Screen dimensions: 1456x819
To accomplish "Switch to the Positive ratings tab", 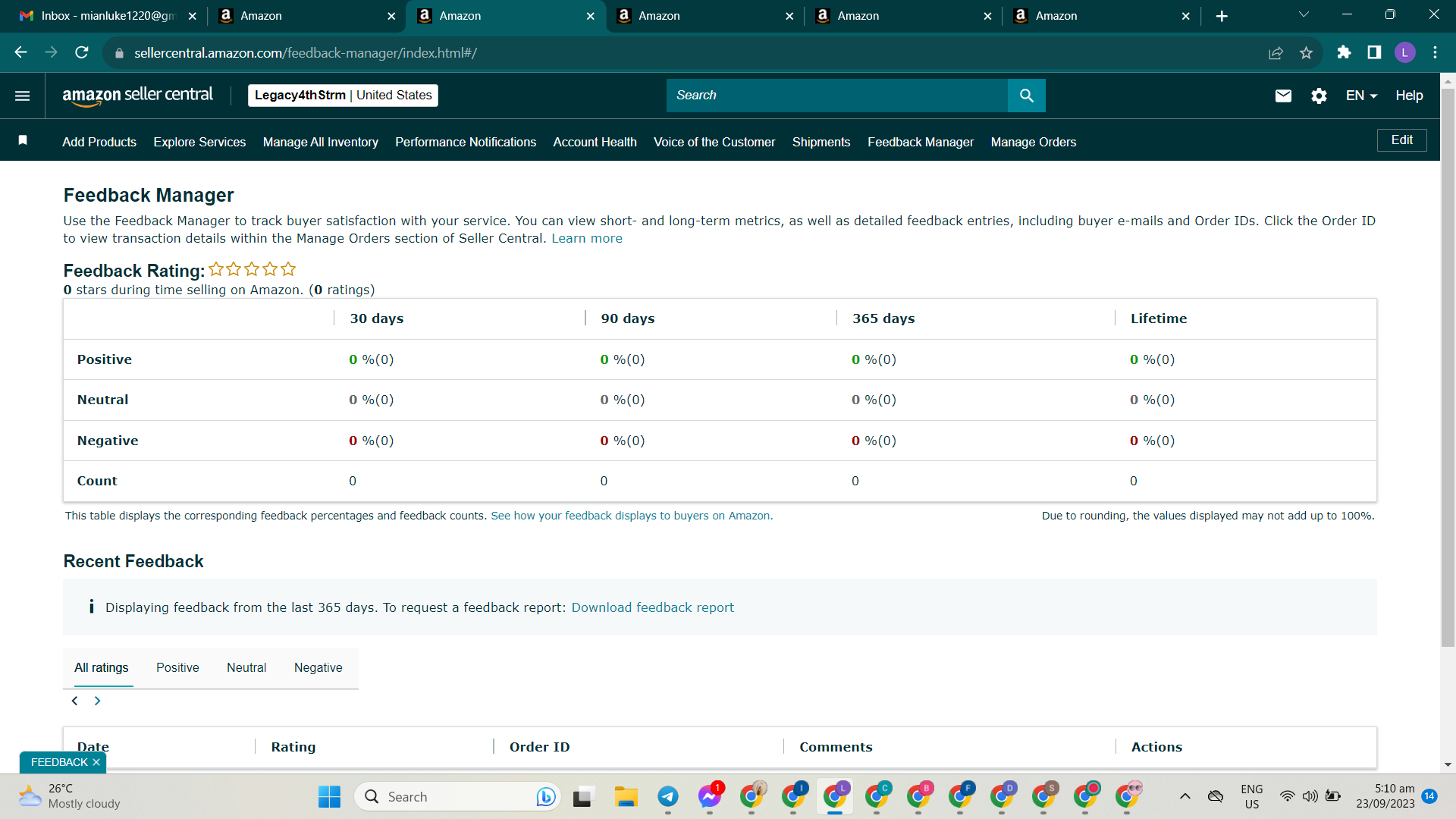I will click(x=177, y=668).
